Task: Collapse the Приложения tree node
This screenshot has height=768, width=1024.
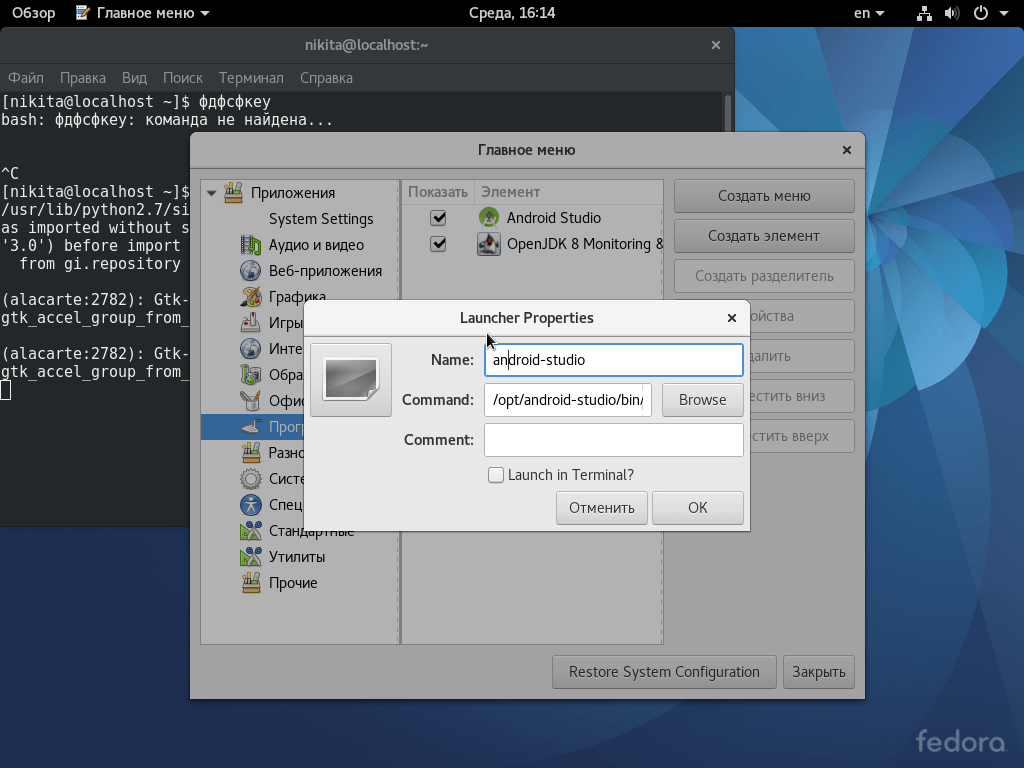Action: tap(211, 193)
